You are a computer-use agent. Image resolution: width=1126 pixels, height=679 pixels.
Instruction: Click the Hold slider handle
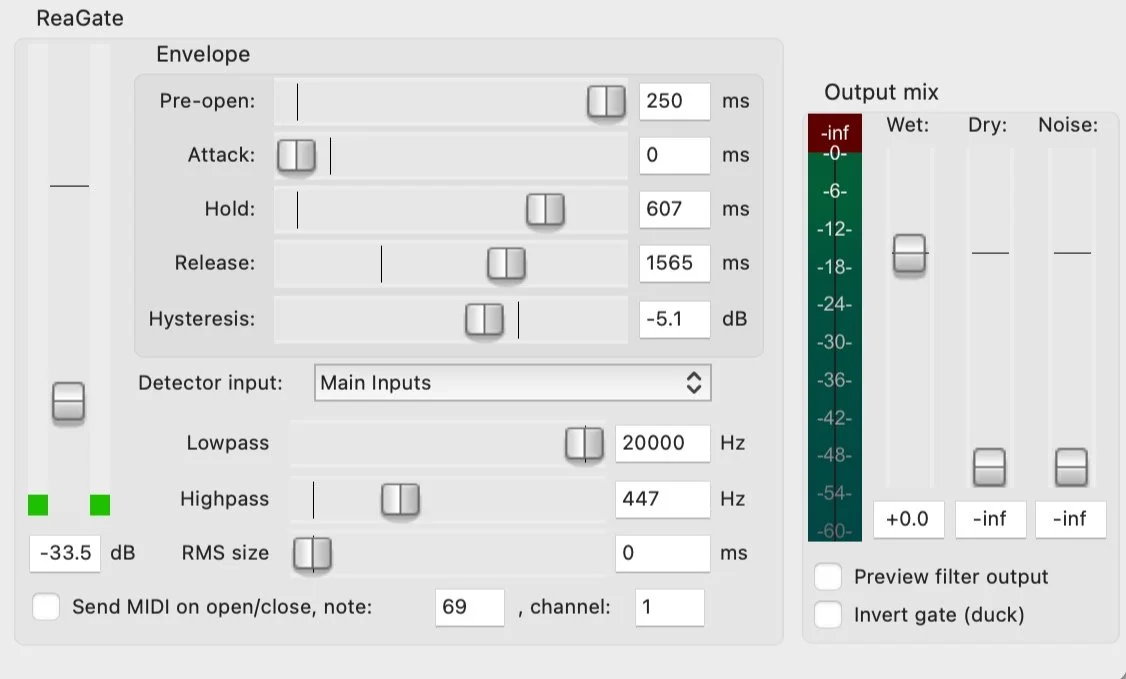click(545, 210)
